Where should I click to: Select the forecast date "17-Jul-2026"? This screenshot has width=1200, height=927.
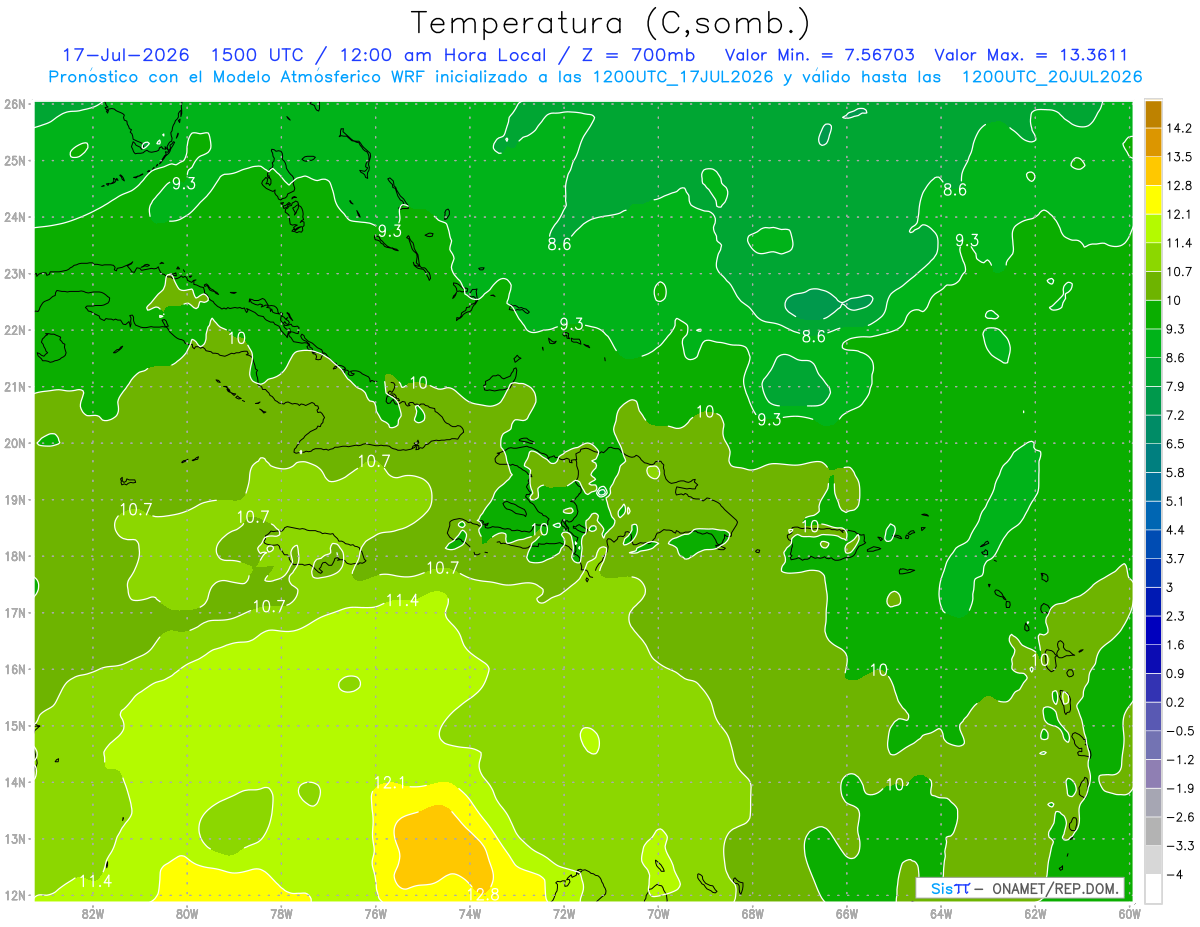[125, 55]
